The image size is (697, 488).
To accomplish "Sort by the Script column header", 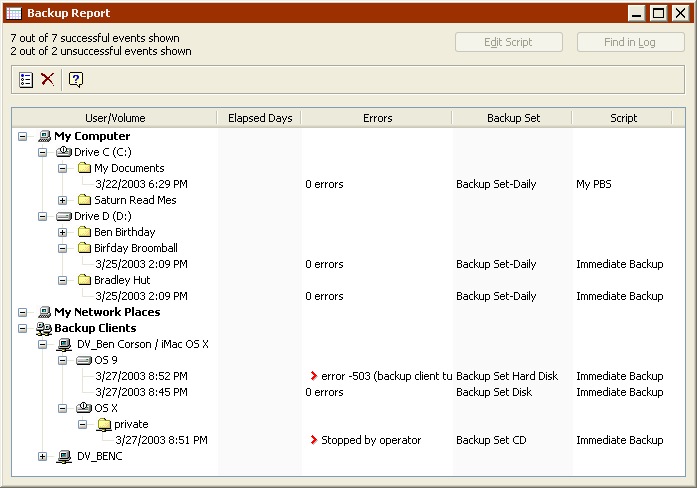I will click(x=623, y=118).
